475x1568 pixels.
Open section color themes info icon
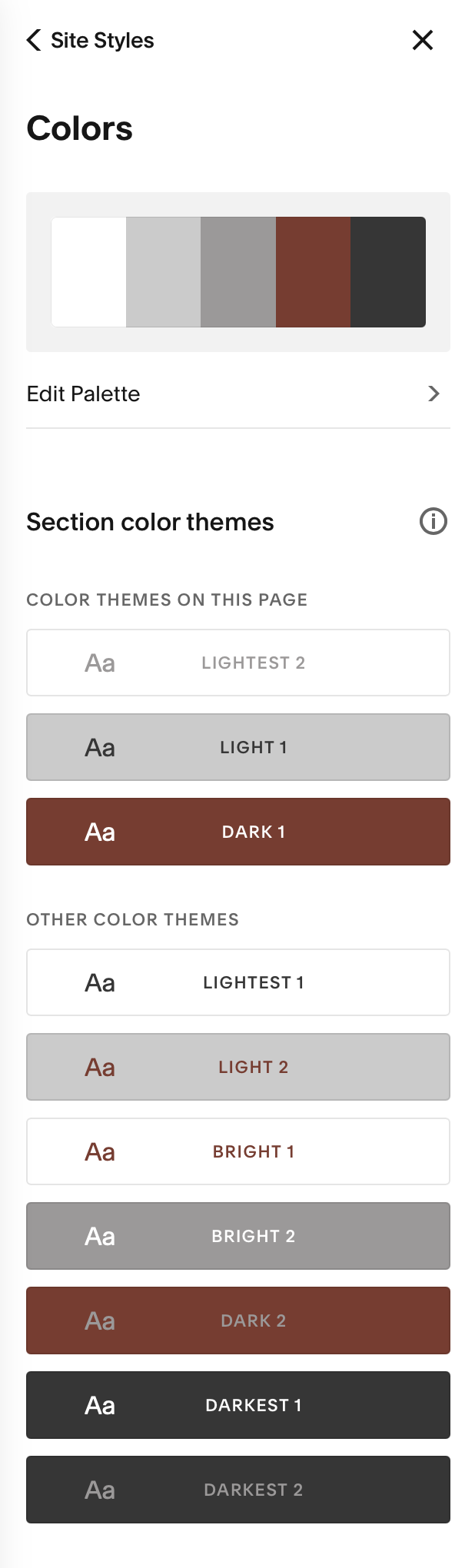[433, 521]
